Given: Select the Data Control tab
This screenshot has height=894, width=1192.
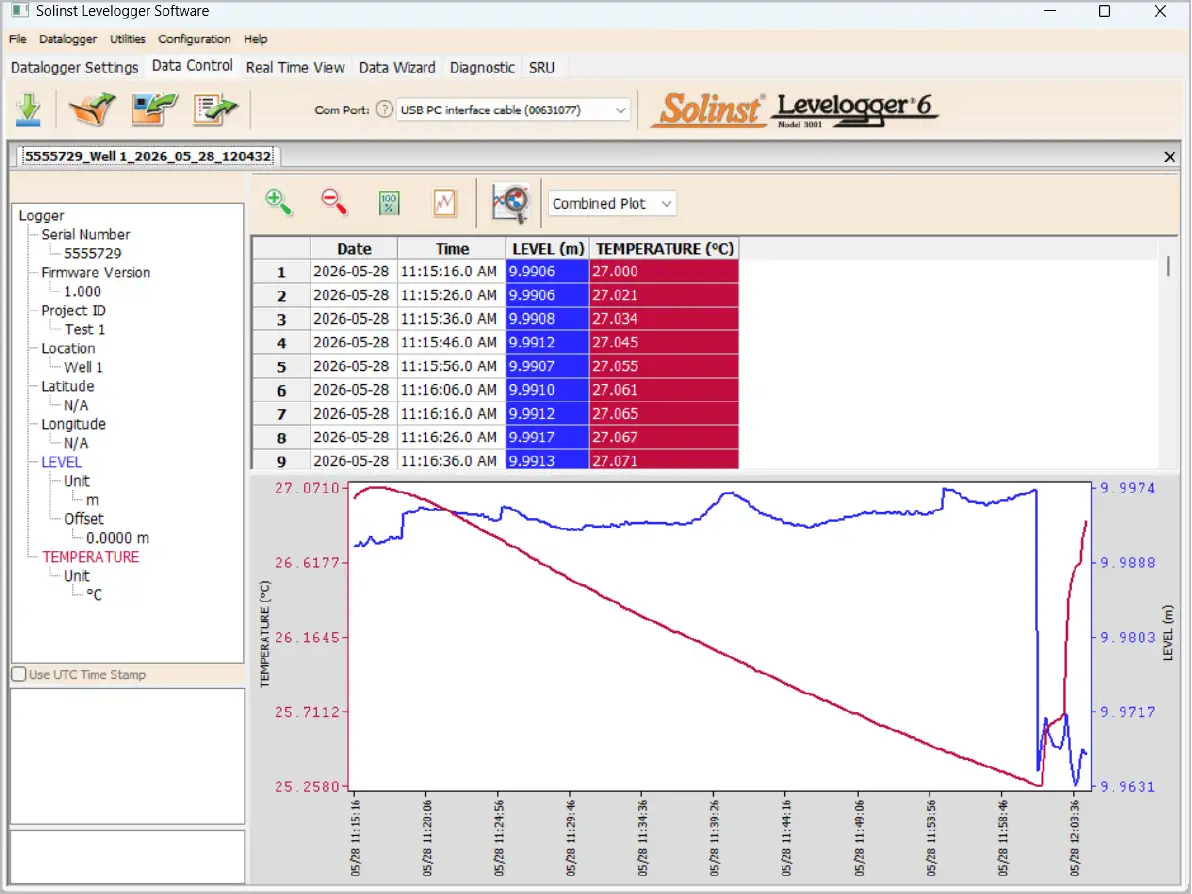Looking at the screenshot, I should (x=192, y=65).
